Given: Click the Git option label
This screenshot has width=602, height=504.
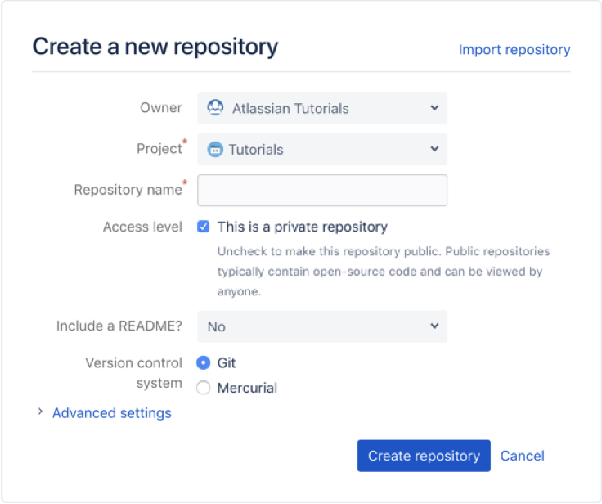Looking at the screenshot, I should (227, 363).
